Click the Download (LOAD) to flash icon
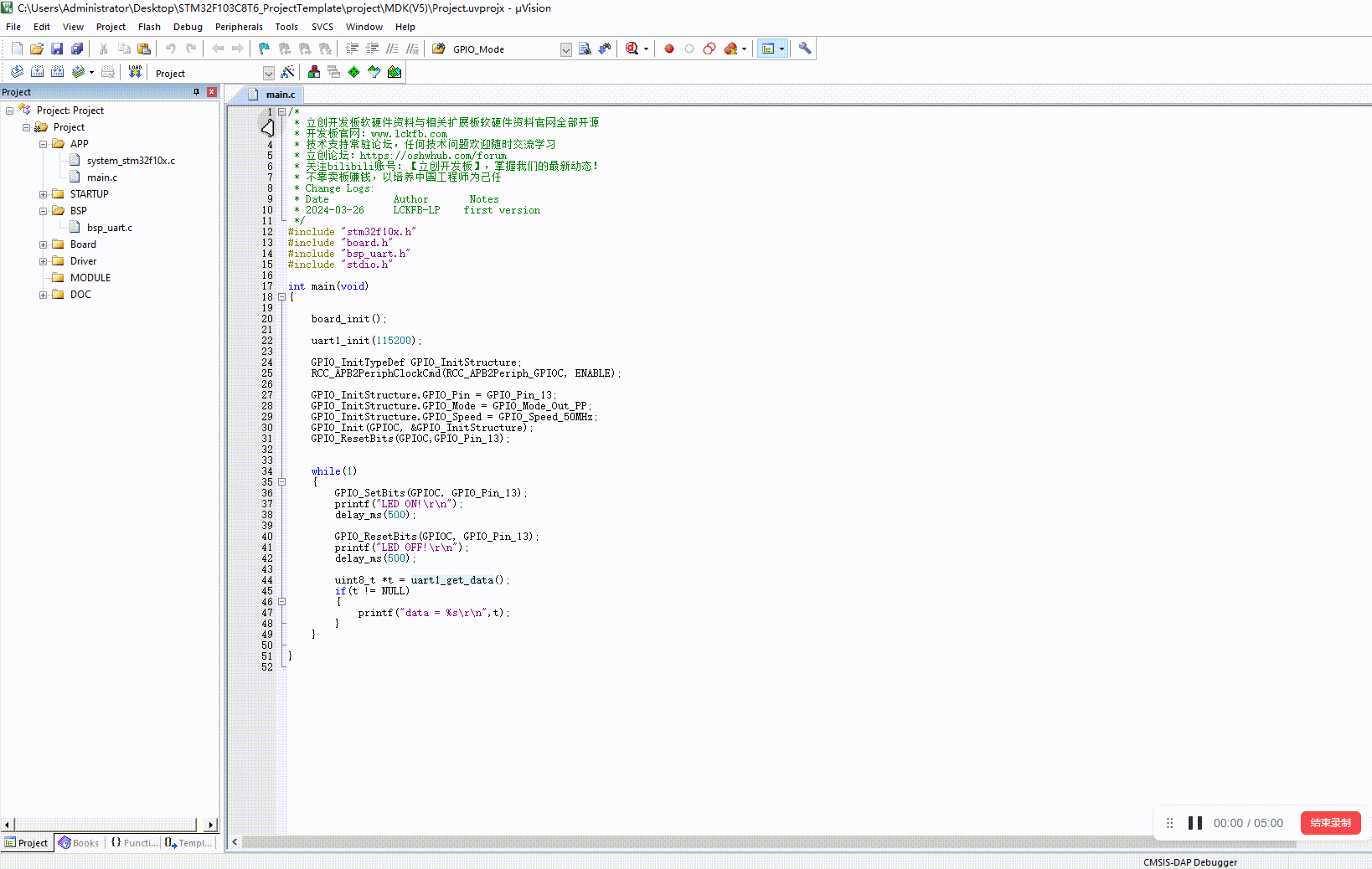 [135, 72]
